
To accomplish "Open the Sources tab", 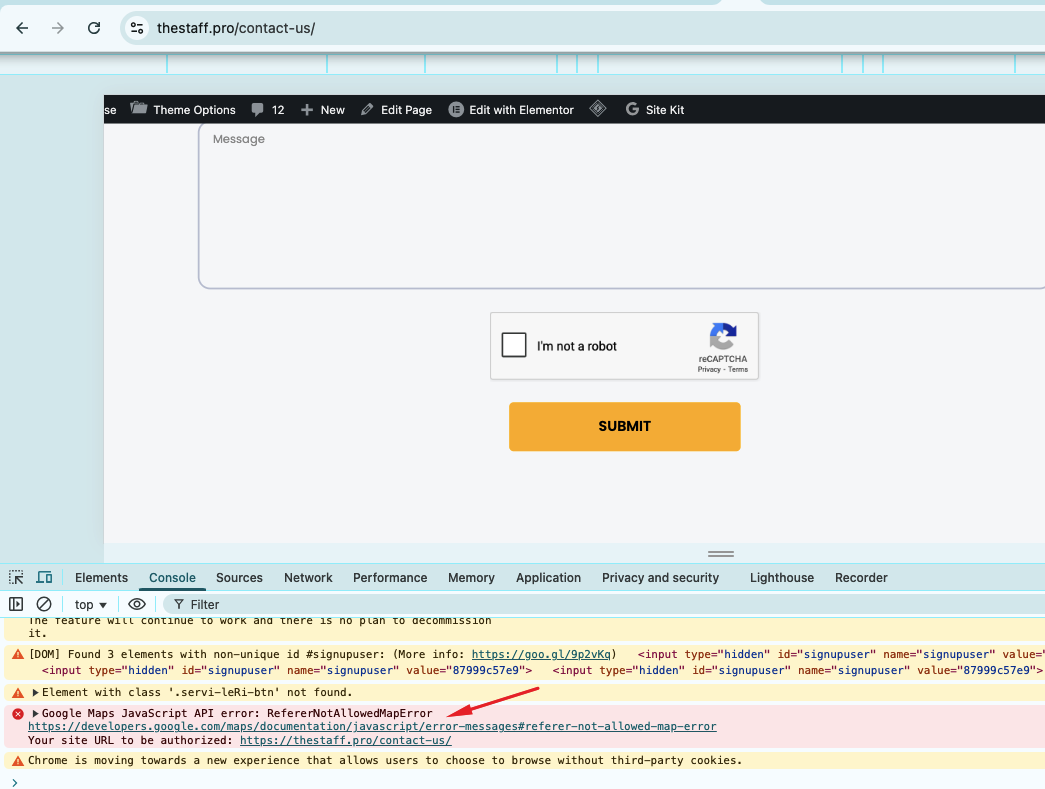I will 239,578.
